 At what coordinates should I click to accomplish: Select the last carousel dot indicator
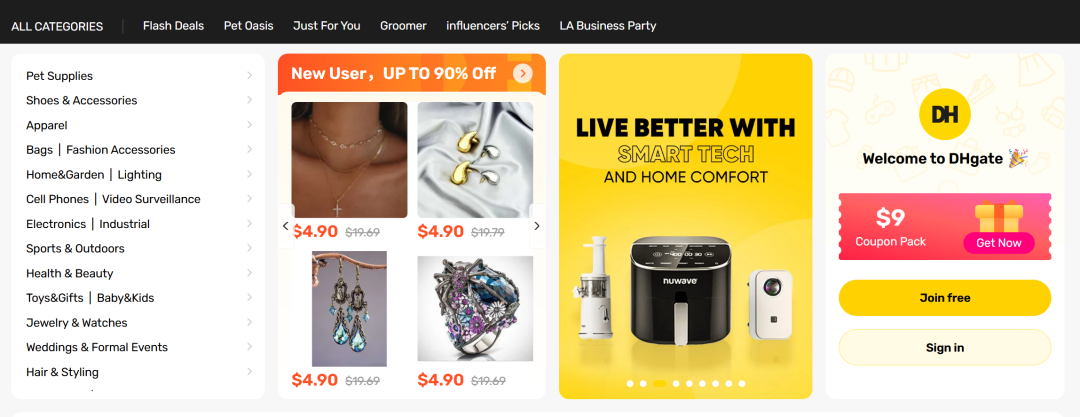click(741, 383)
